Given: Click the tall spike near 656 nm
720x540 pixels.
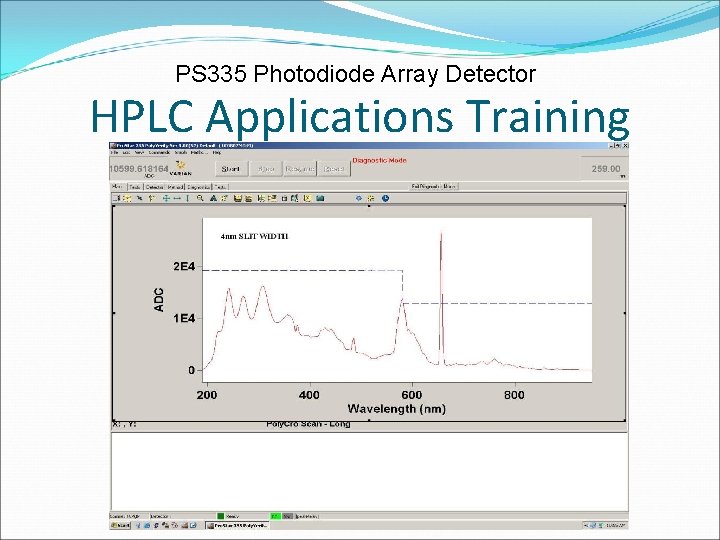Looking at the screenshot, I should (441, 298).
